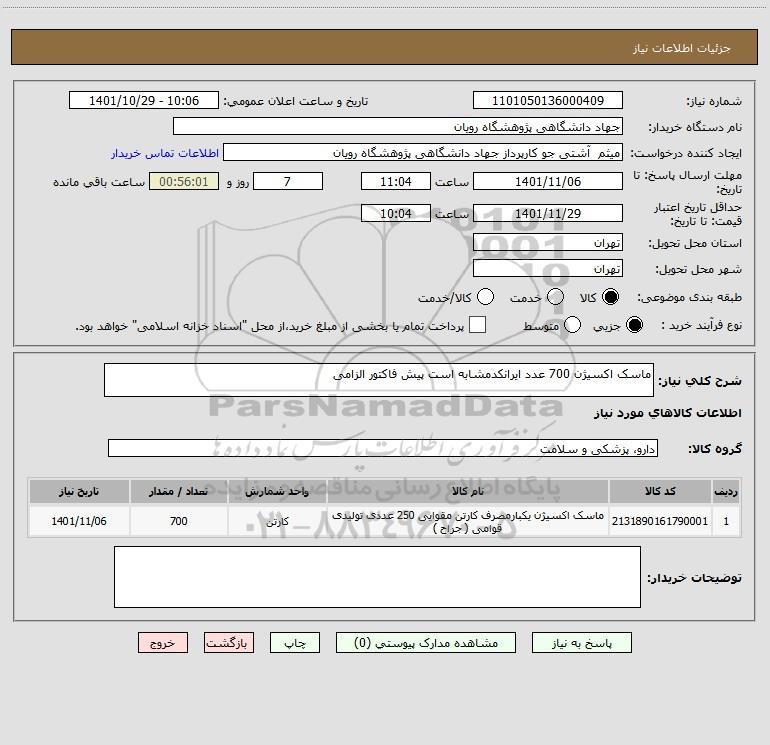770x745 pixels.
Task: Click the شهر محل تحویل field تهران
Action: [x=548, y=268]
